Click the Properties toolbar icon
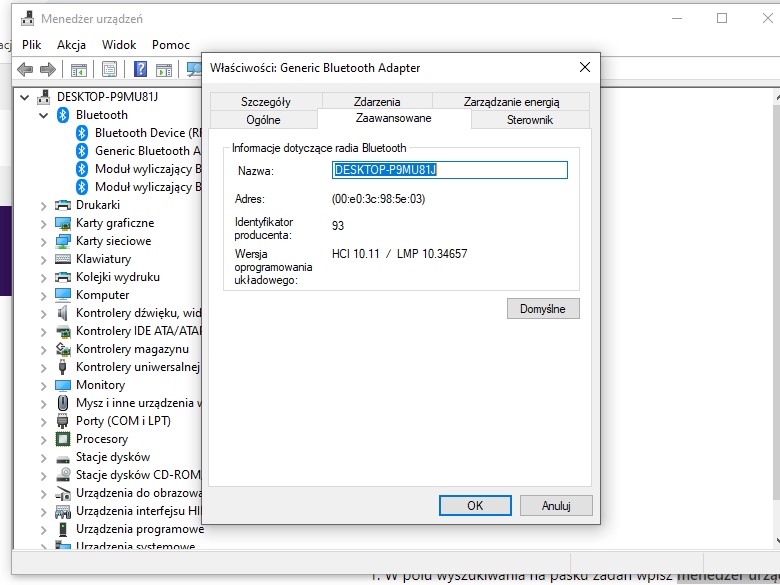Image resolution: width=780 pixels, height=585 pixels. coord(109,69)
